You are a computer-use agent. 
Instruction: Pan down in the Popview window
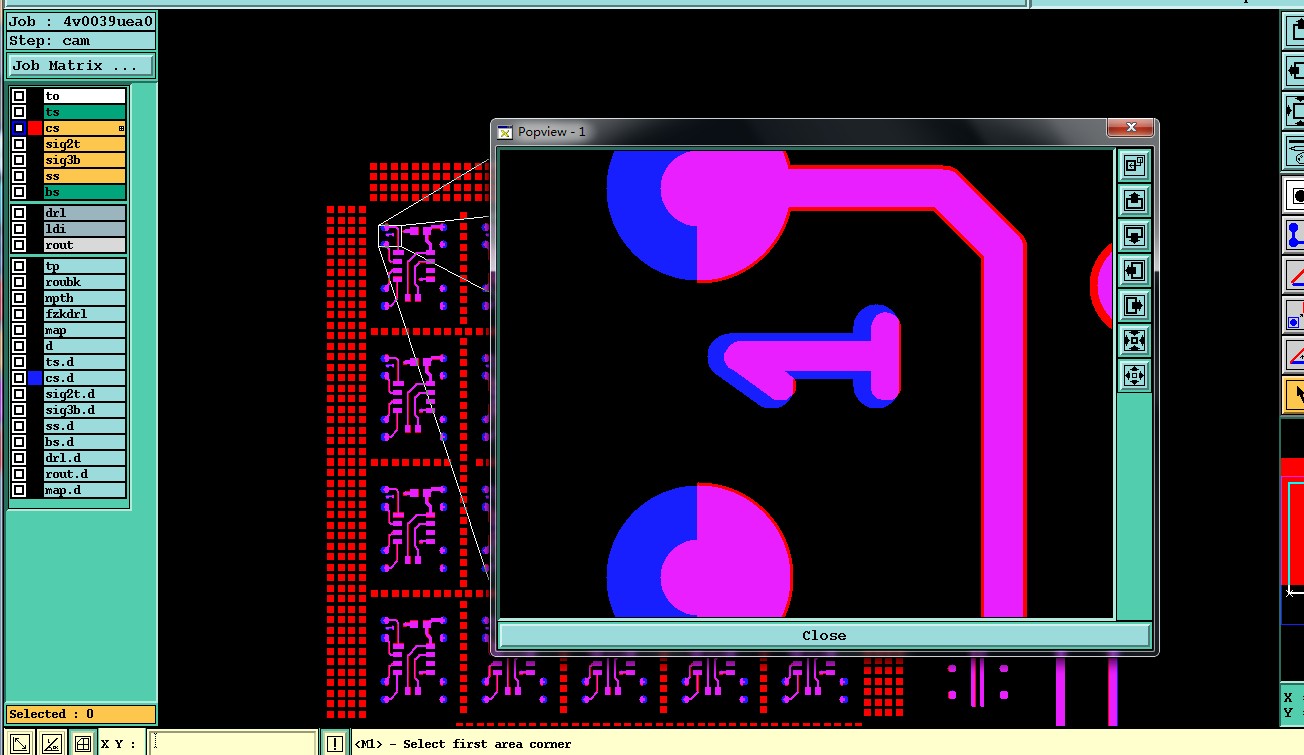tap(1134, 235)
